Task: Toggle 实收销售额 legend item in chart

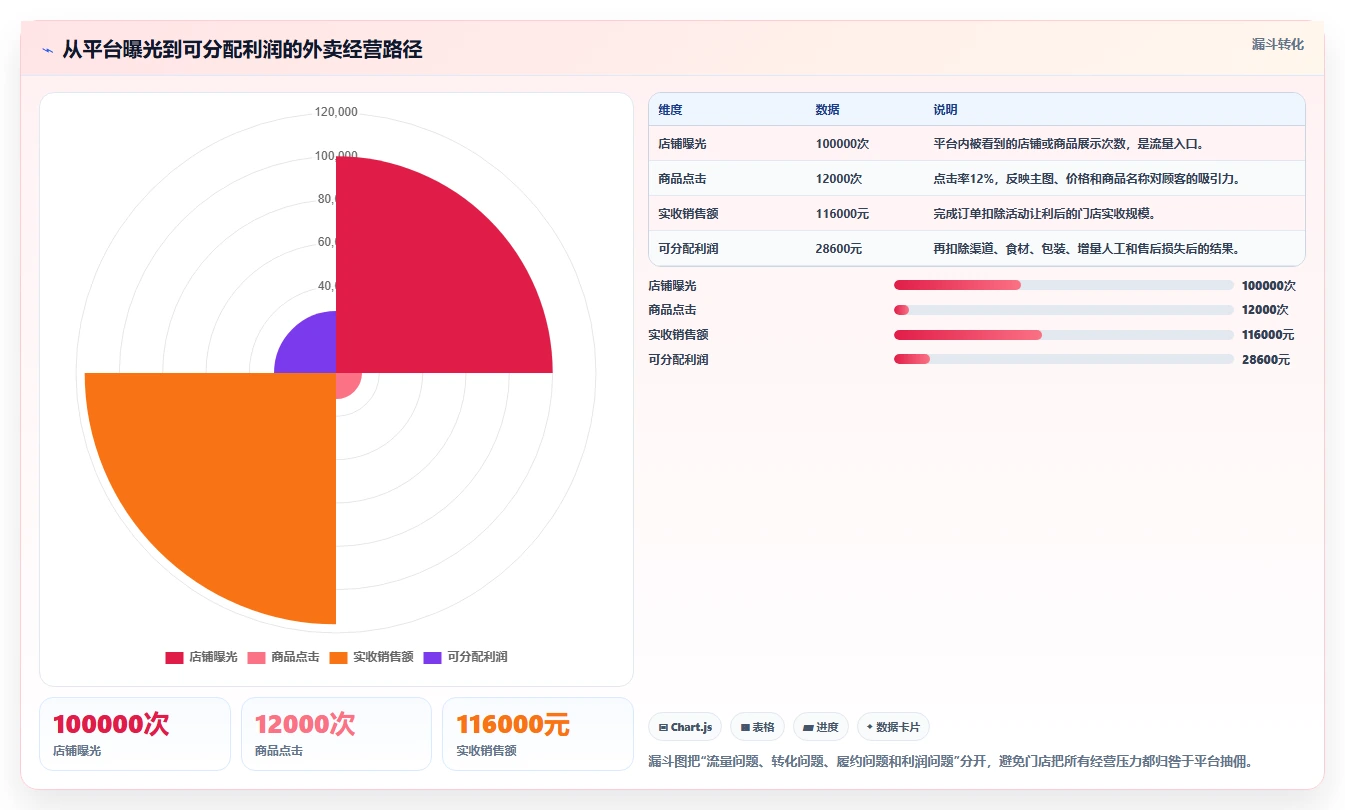Action: [x=372, y=657]
